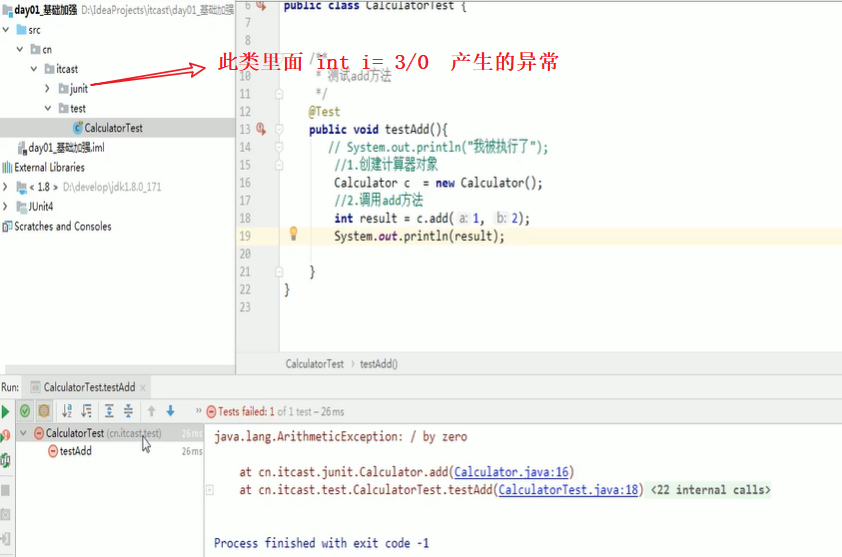Toggle show ignored tests icon

(44, 411)
